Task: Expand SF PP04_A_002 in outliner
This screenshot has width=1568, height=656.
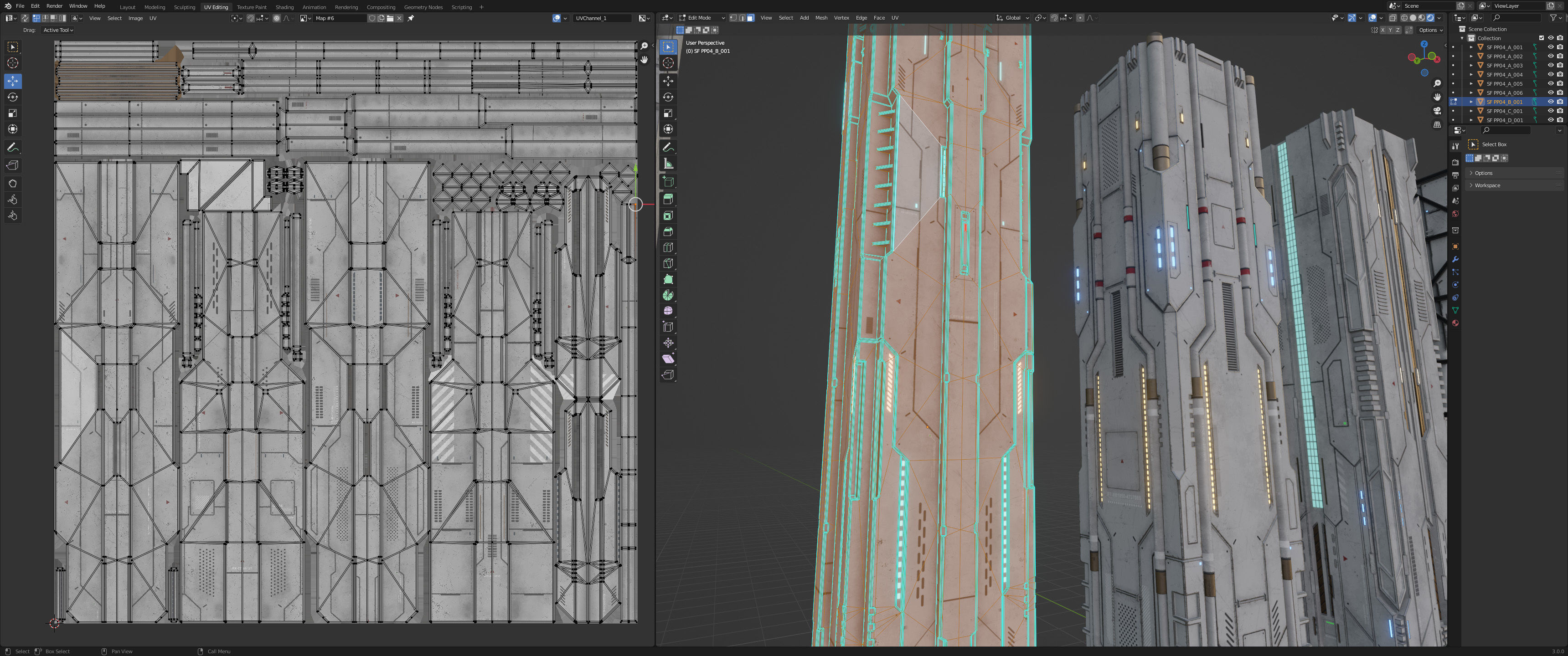Action: (1471, 56)
